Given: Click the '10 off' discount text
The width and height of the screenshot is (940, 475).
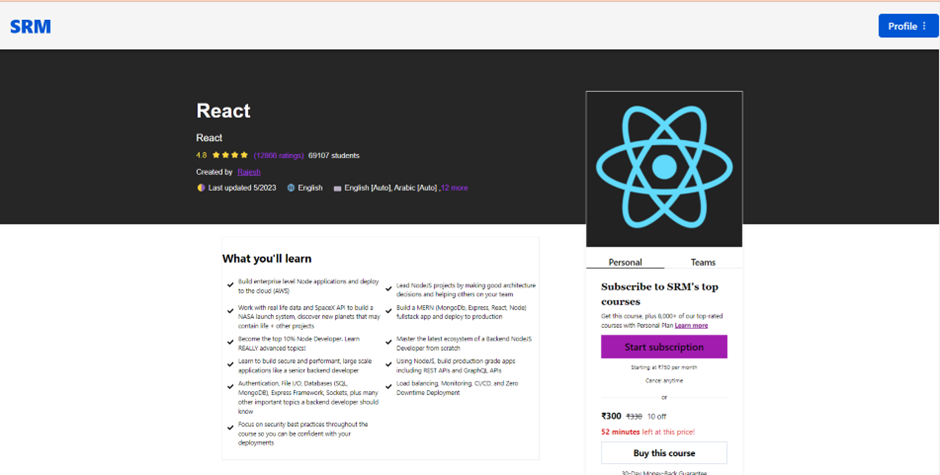Looking at the screenshot, I should pyautogui.click(x=657, y=416).
